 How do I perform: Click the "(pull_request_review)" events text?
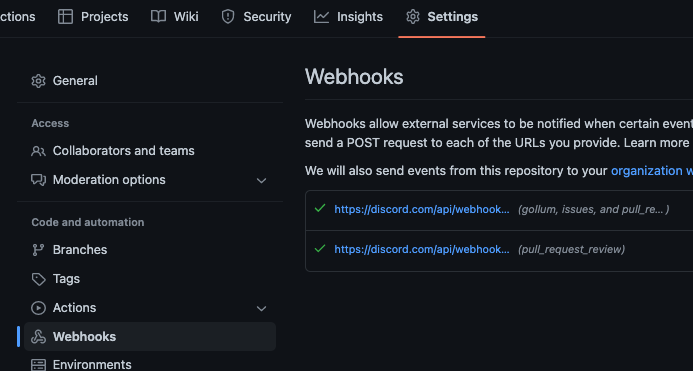[x=571, y=249]
